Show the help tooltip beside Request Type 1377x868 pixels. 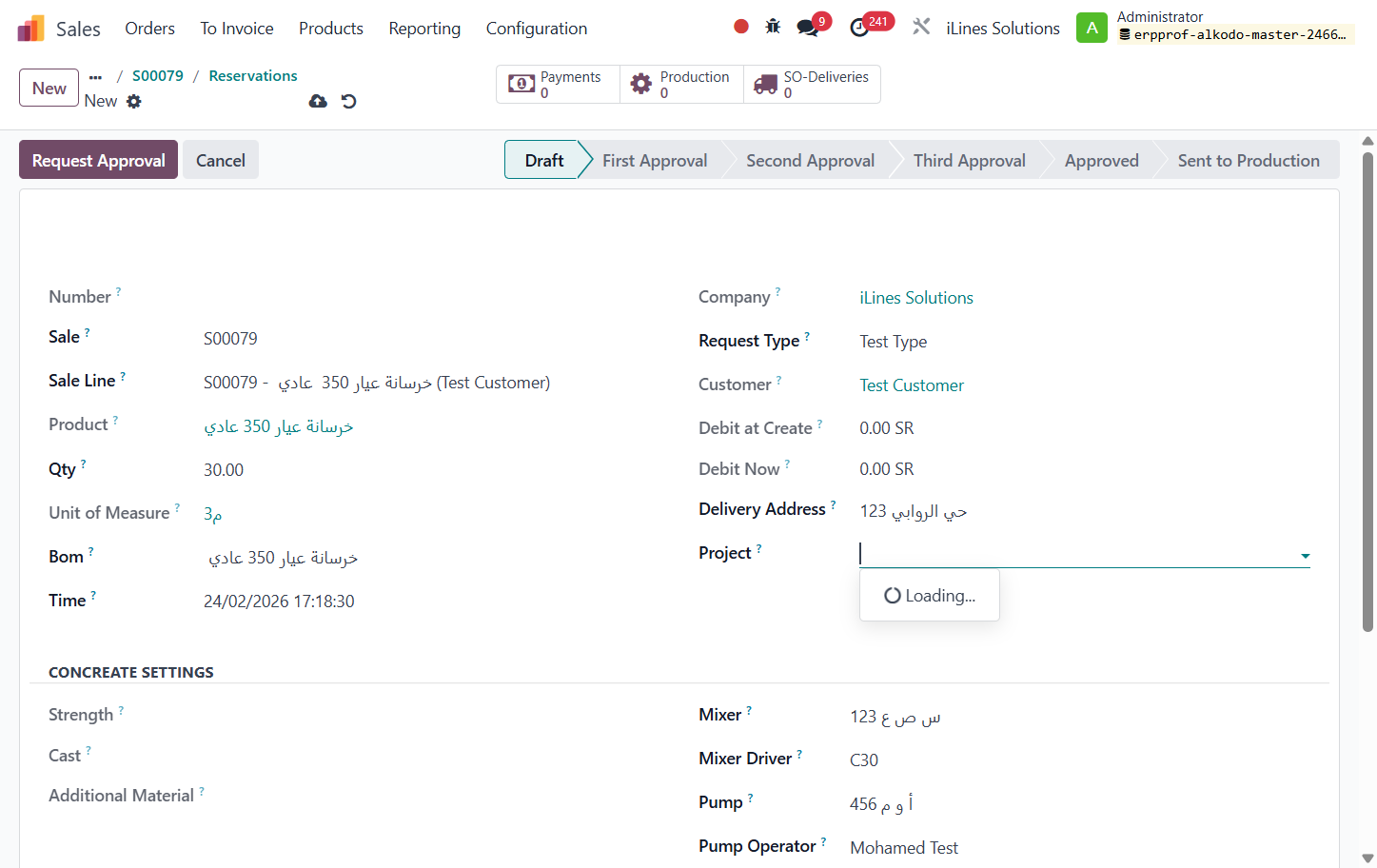click(x=807, y=336)
